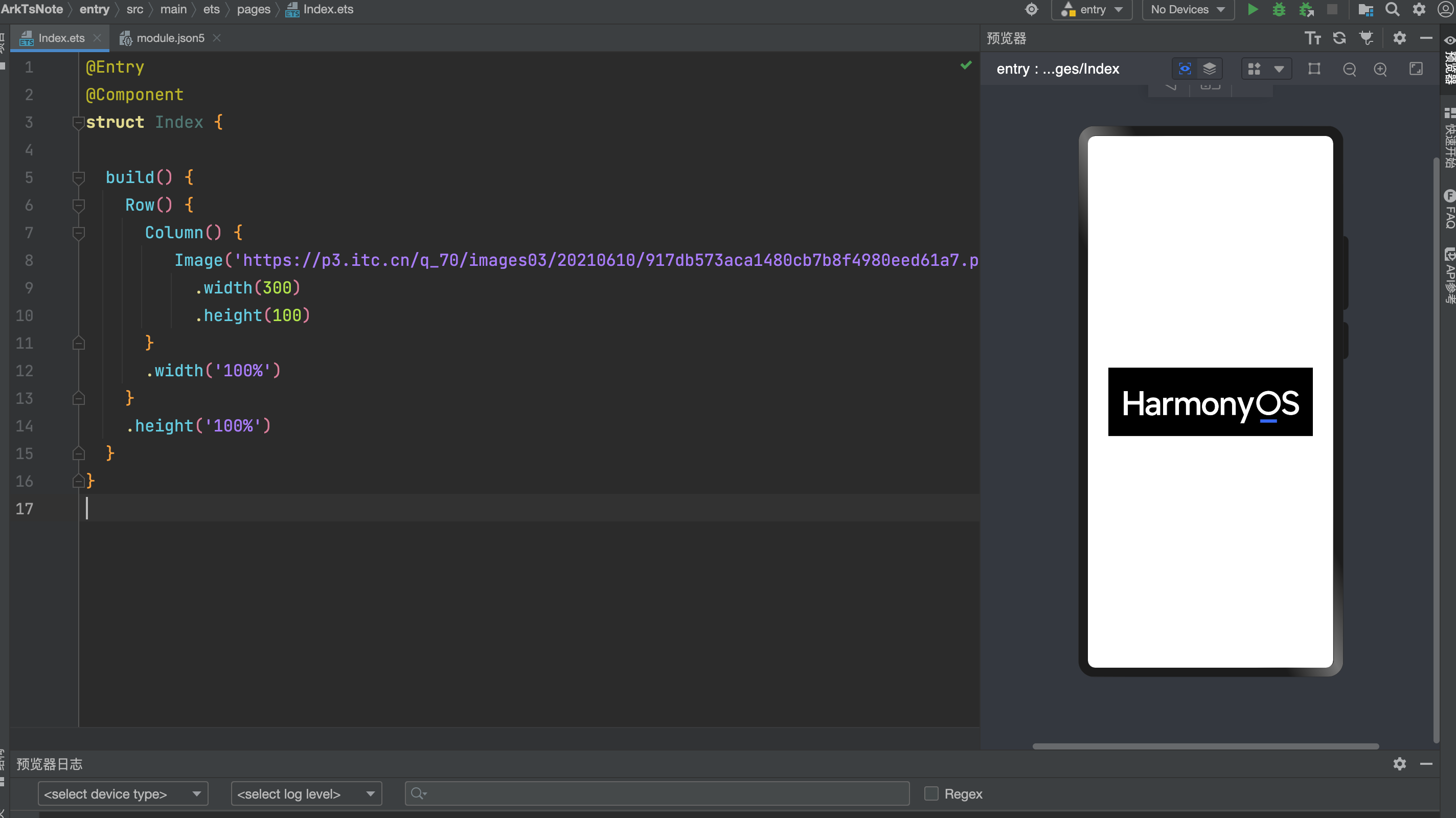Click the previewer plug icon
This screenshot has height=818, width=1456.
tap(1366, 38)
